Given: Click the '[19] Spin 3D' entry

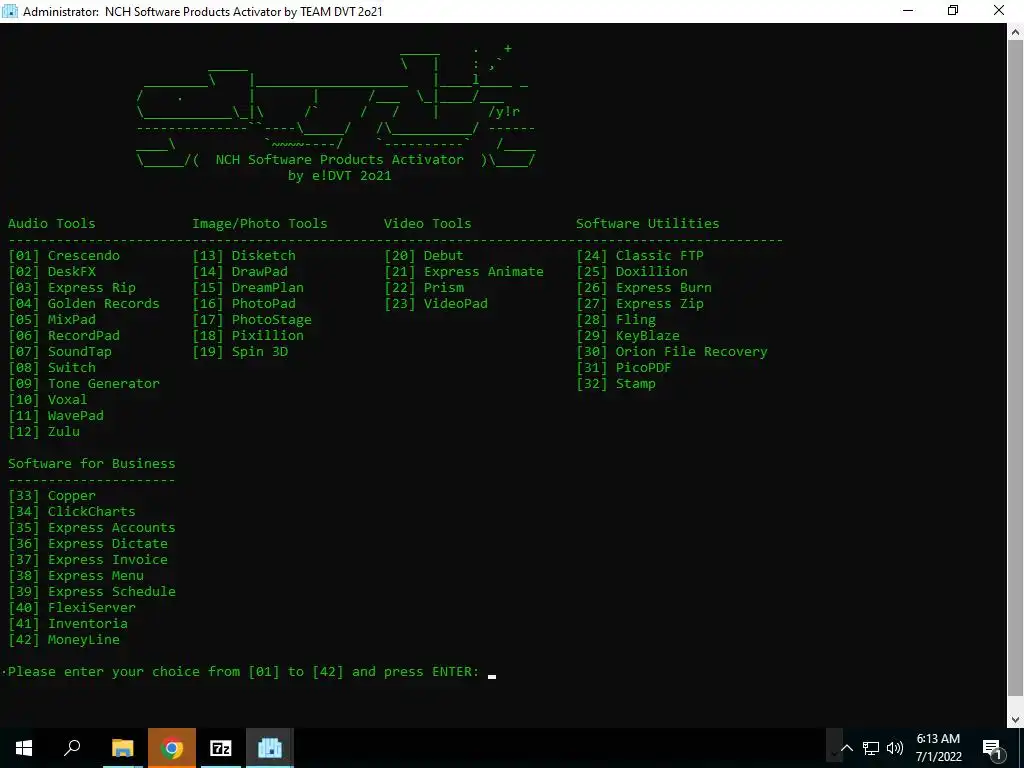Looking at the screenshot, I should [x=240, y=352].
